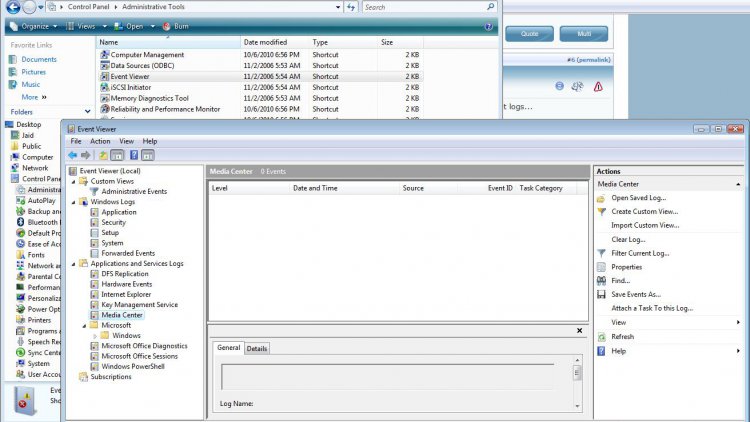750x422 pixels.
Task: Click the Save Events As disk icon
Action: (x=601, y=295)
